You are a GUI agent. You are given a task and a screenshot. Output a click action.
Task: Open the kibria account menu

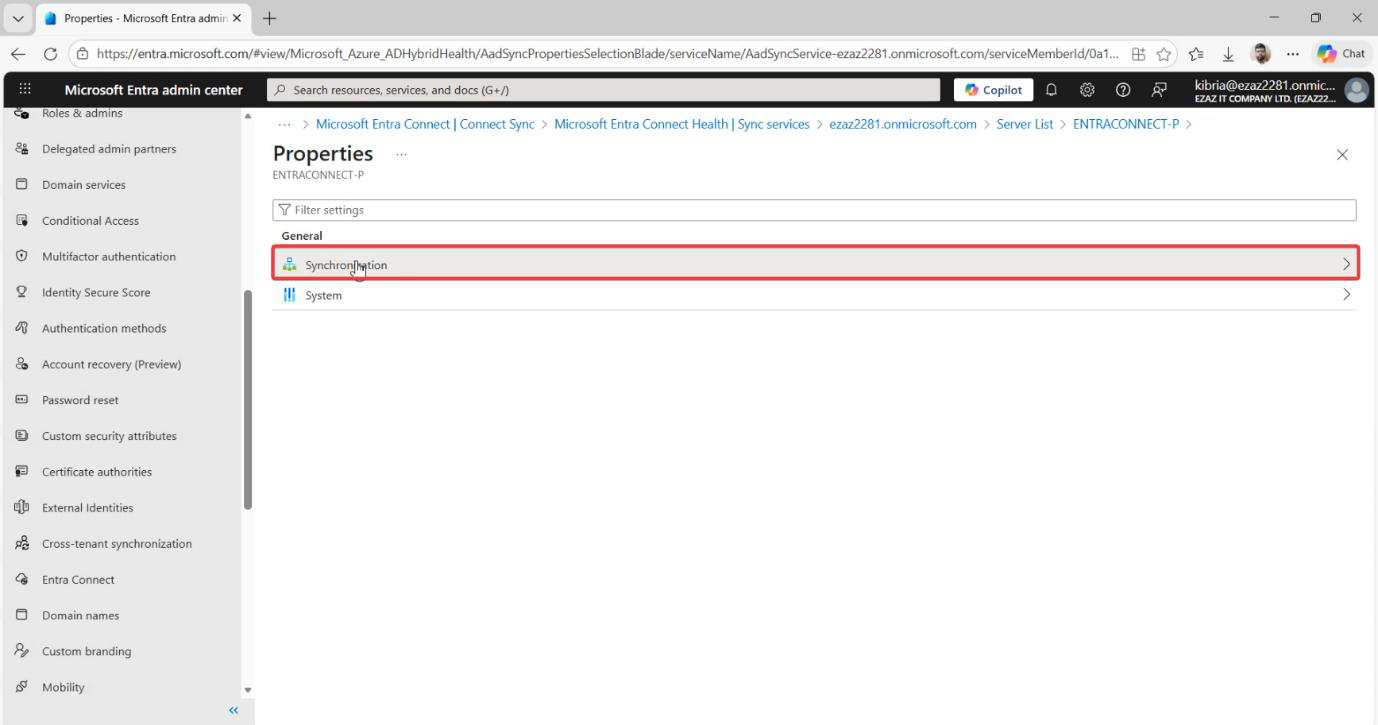pos(1280,90)
